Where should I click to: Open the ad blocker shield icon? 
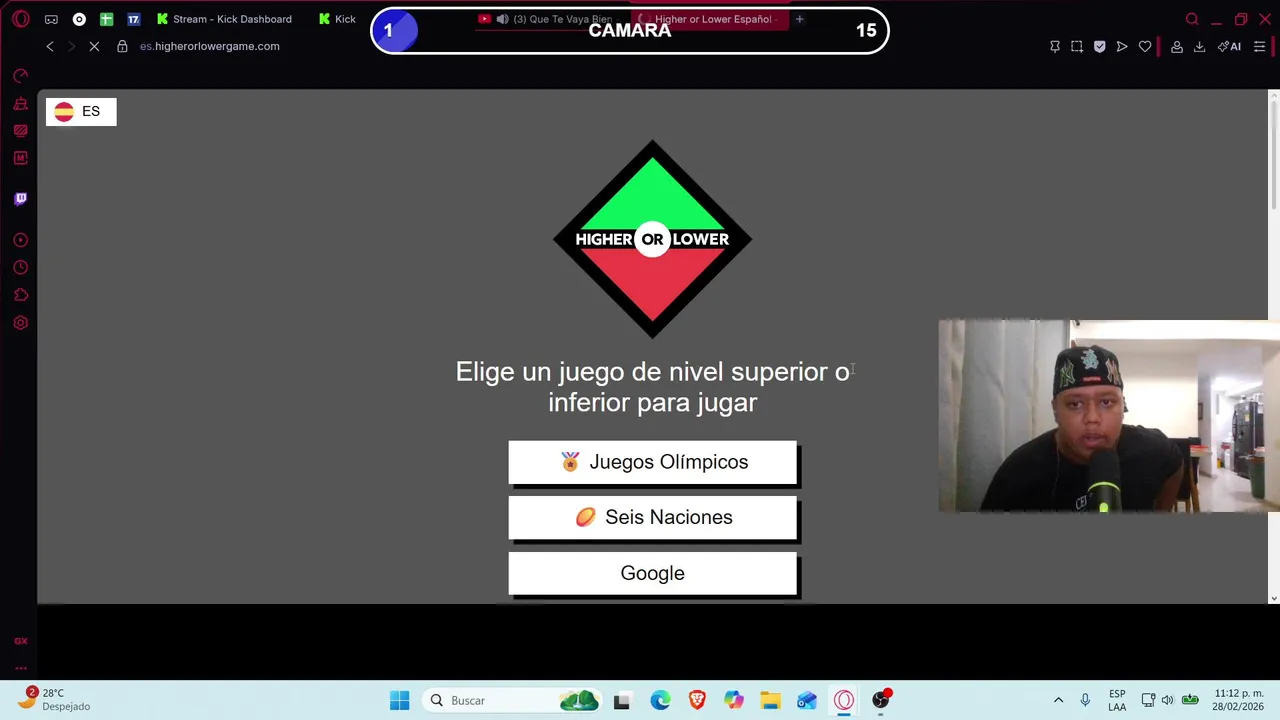click(1099, 46)
